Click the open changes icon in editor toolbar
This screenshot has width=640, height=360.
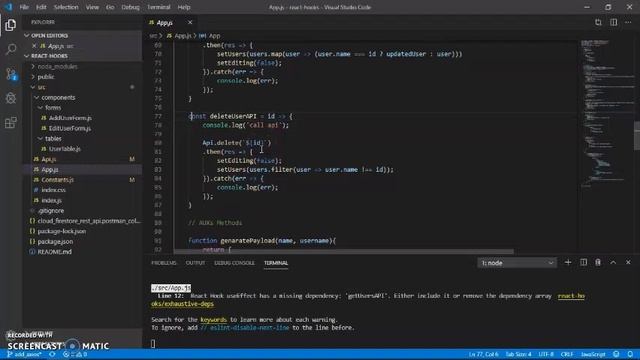click(x=598, y=22)
